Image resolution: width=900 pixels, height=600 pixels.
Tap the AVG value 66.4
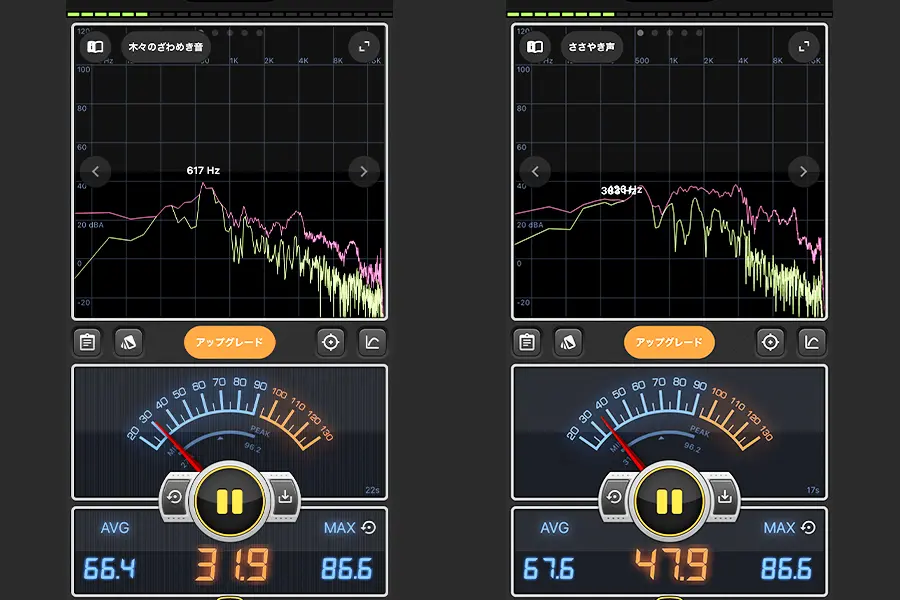pos(110,568)
